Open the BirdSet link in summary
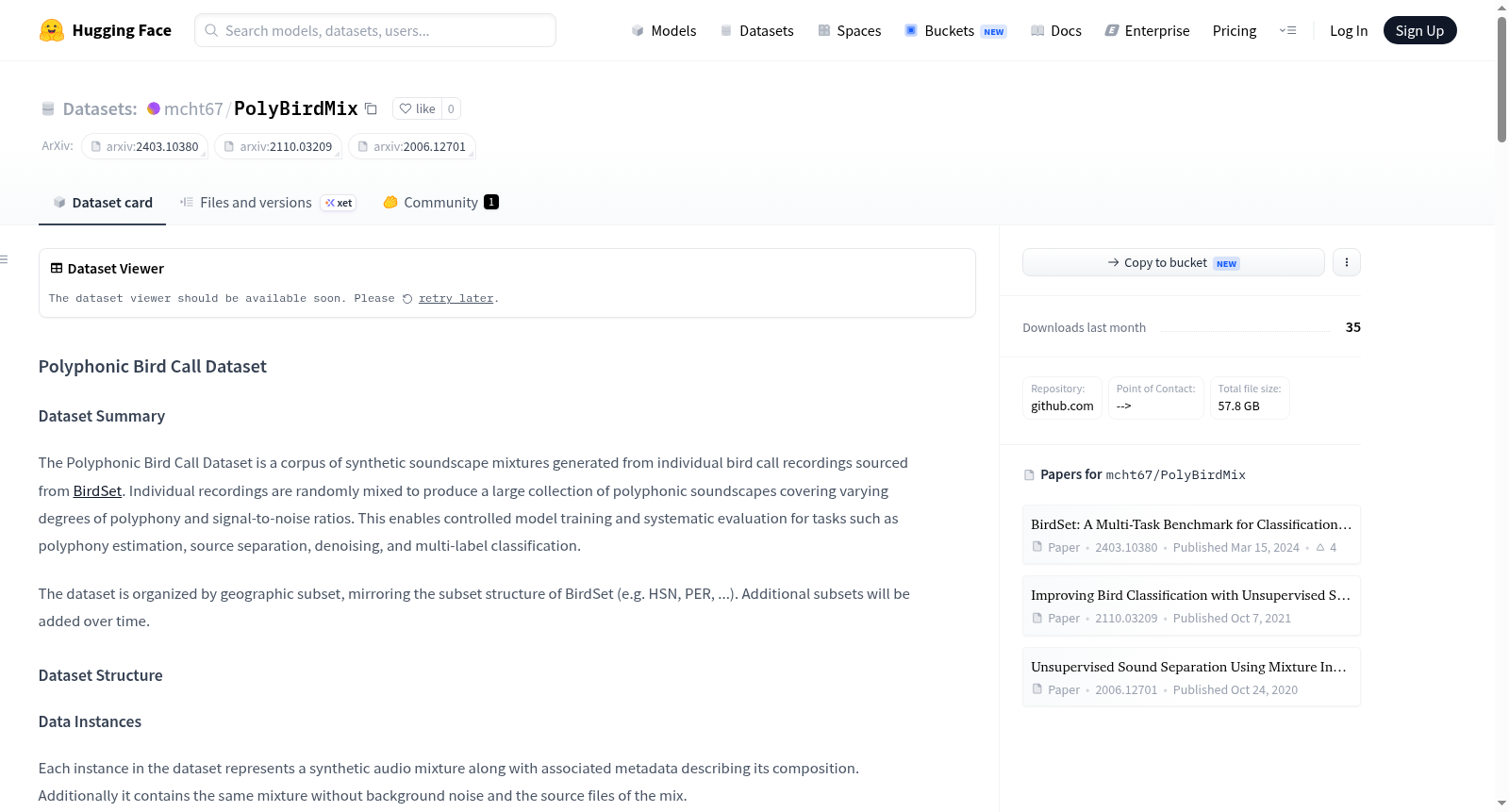Viewport: 1509px width, 812px height. [x=97, y=490]
